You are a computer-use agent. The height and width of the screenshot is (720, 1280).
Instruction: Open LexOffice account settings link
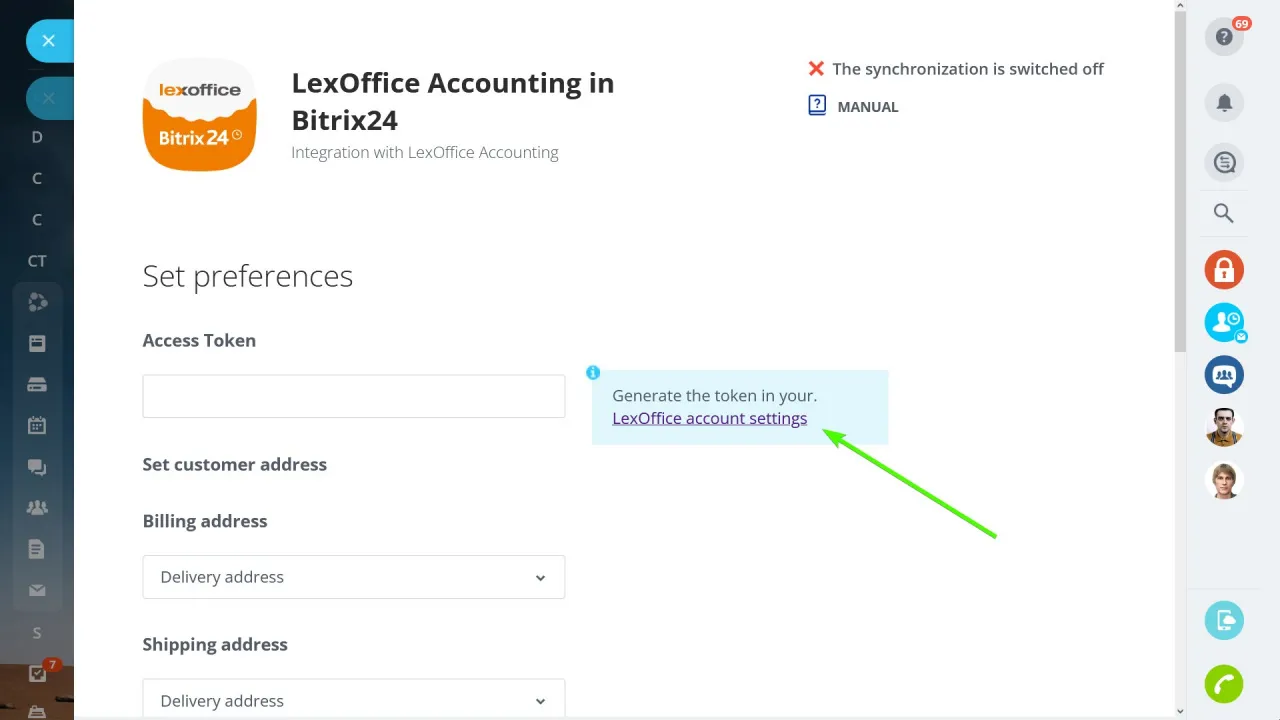coord(709,418)
